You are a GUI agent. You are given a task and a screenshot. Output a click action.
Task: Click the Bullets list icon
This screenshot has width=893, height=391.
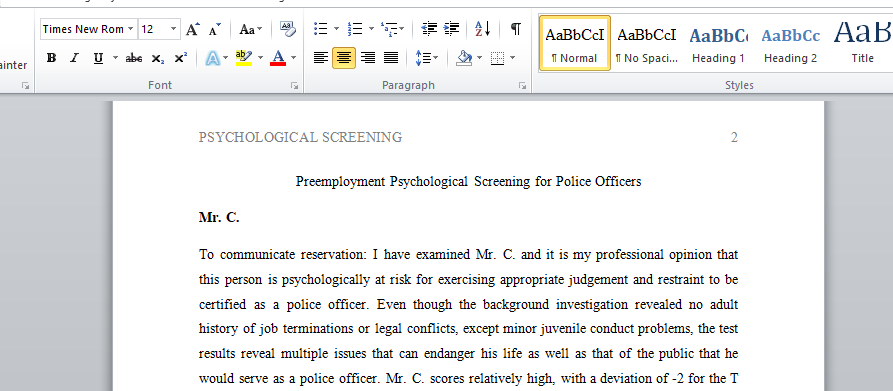coord(321,28)
